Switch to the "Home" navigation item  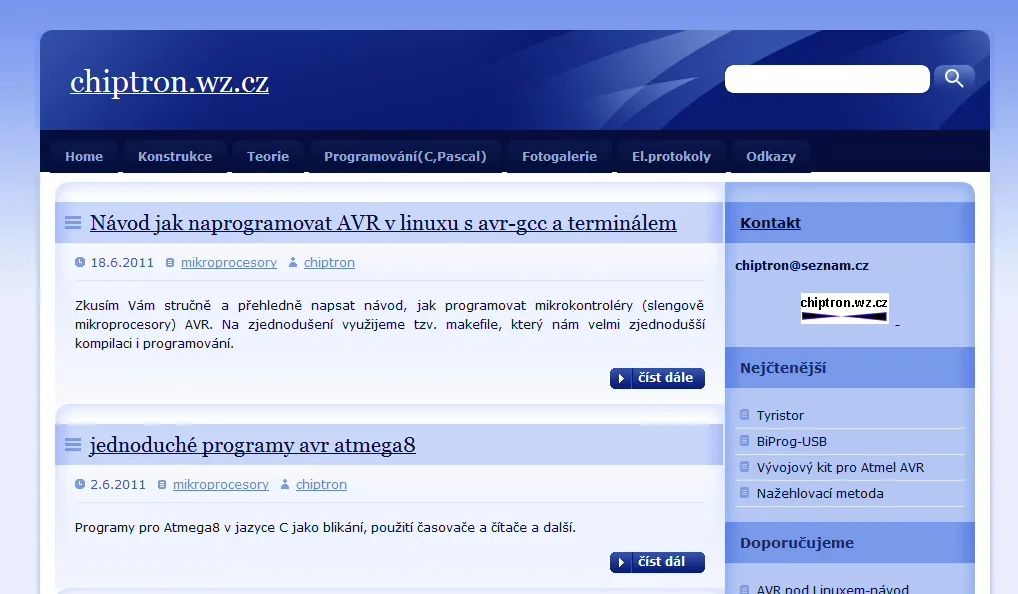pyautogui.click(x=84, y=156)
